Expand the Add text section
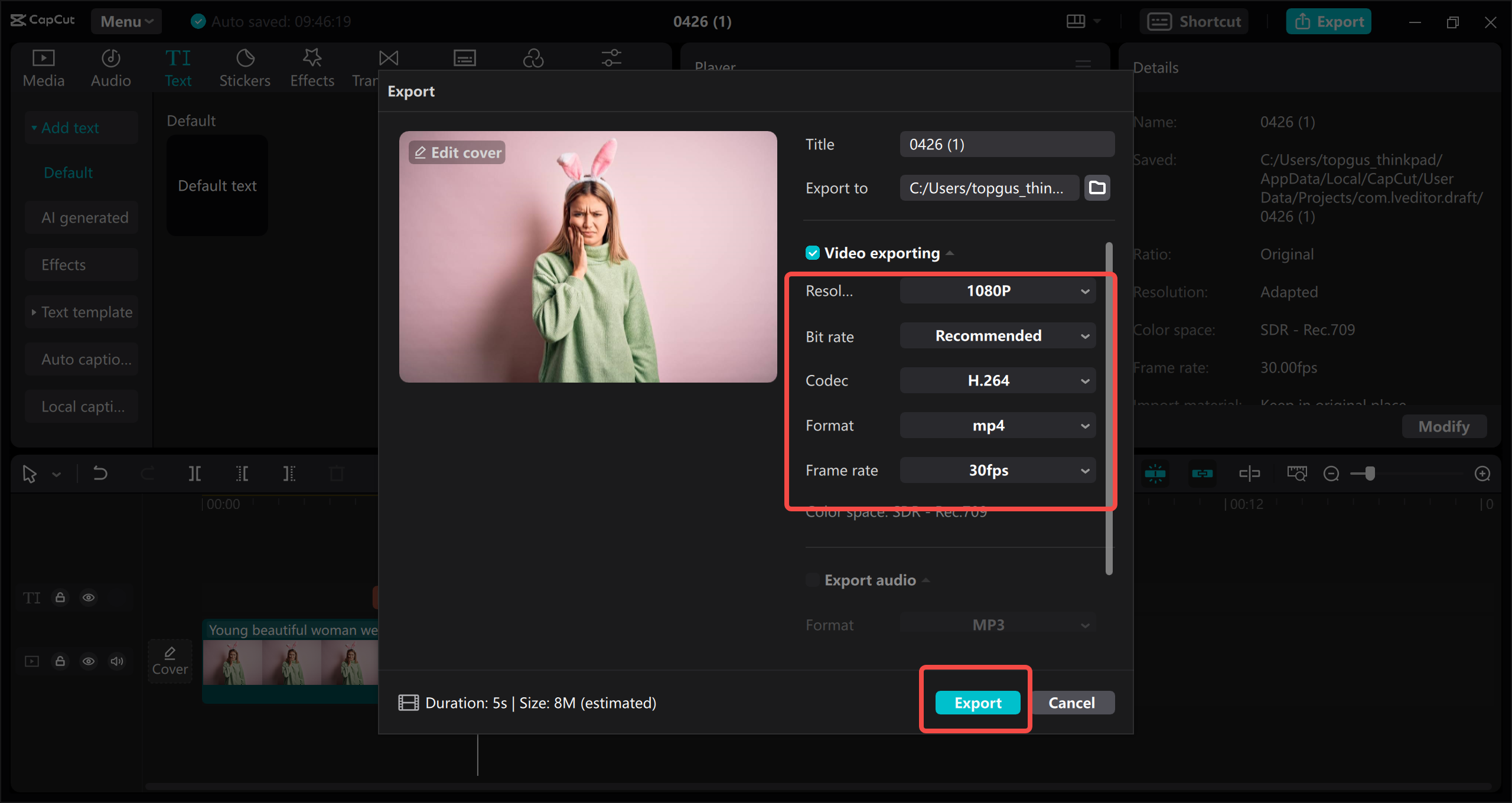This screenshot has width=1512, height=803. tap(82, 128)
